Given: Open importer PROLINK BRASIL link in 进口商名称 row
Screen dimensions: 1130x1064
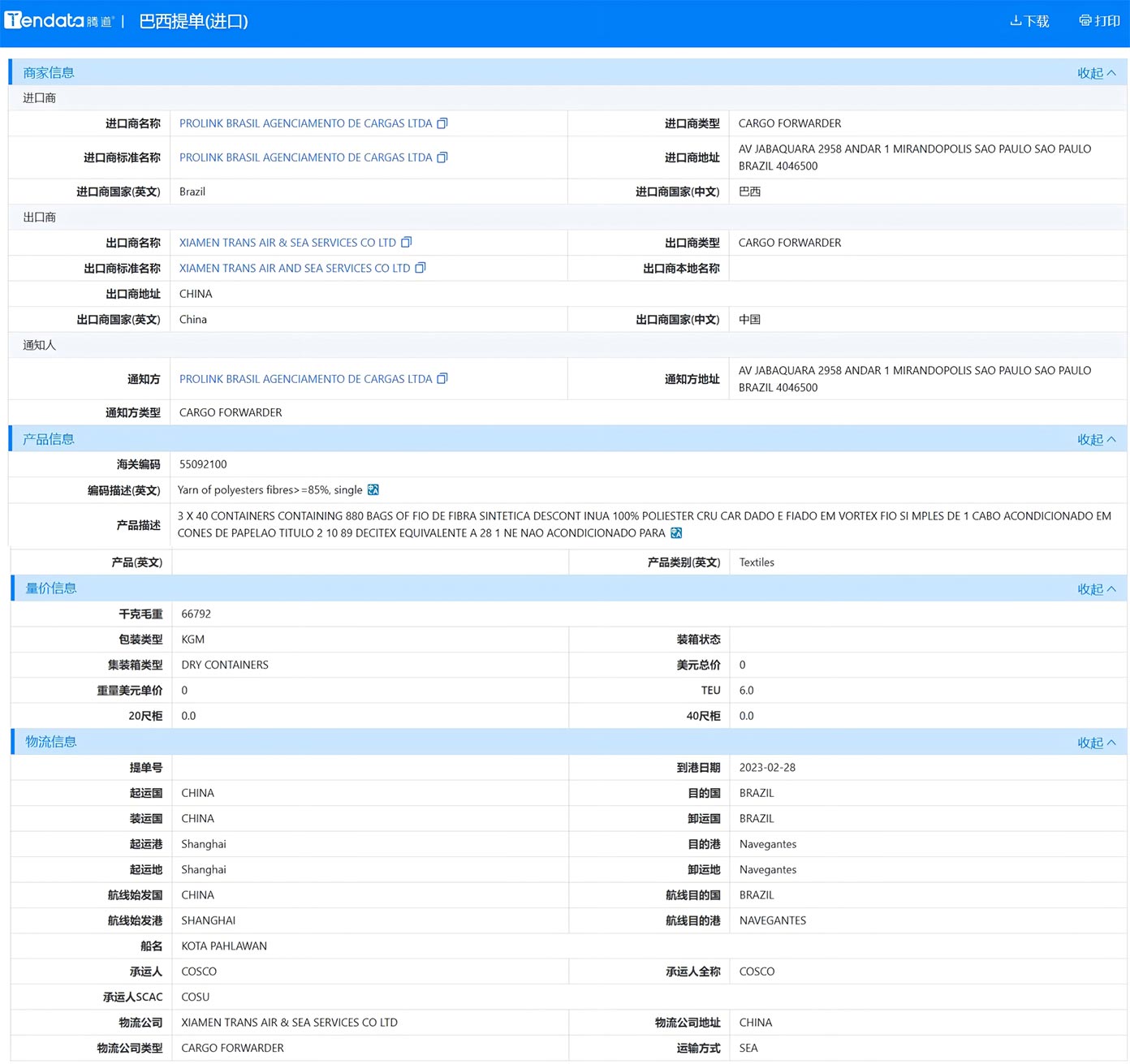Looking at the screenshot, I should 305,123.
